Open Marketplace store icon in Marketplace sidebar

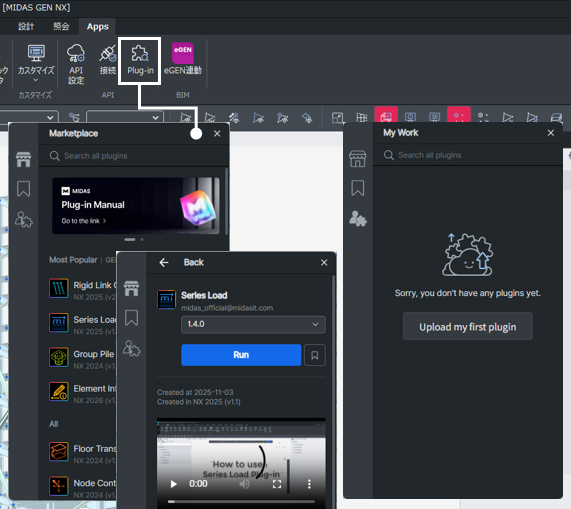tap(23, 159)
